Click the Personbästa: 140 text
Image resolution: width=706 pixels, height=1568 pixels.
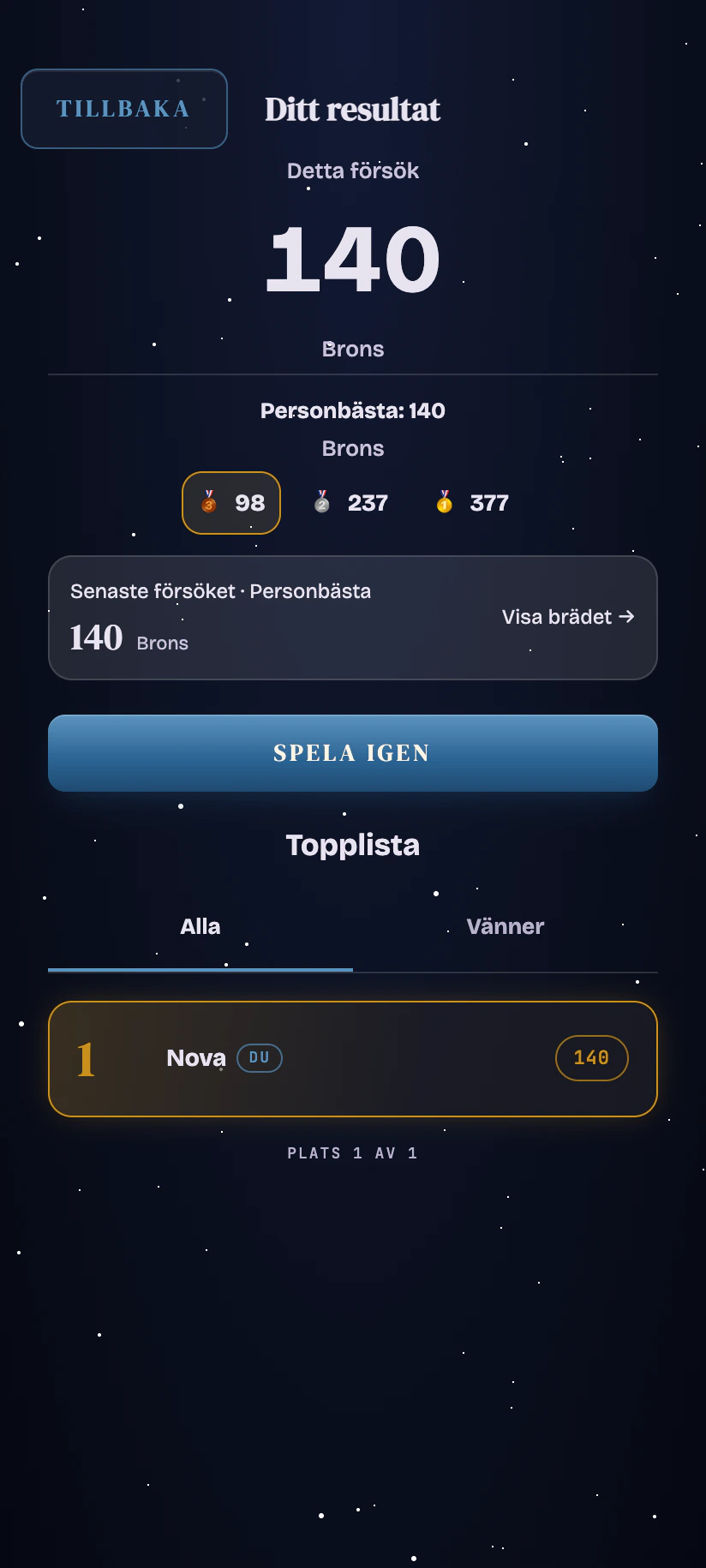pyautogui.click(x=353, y=410)
